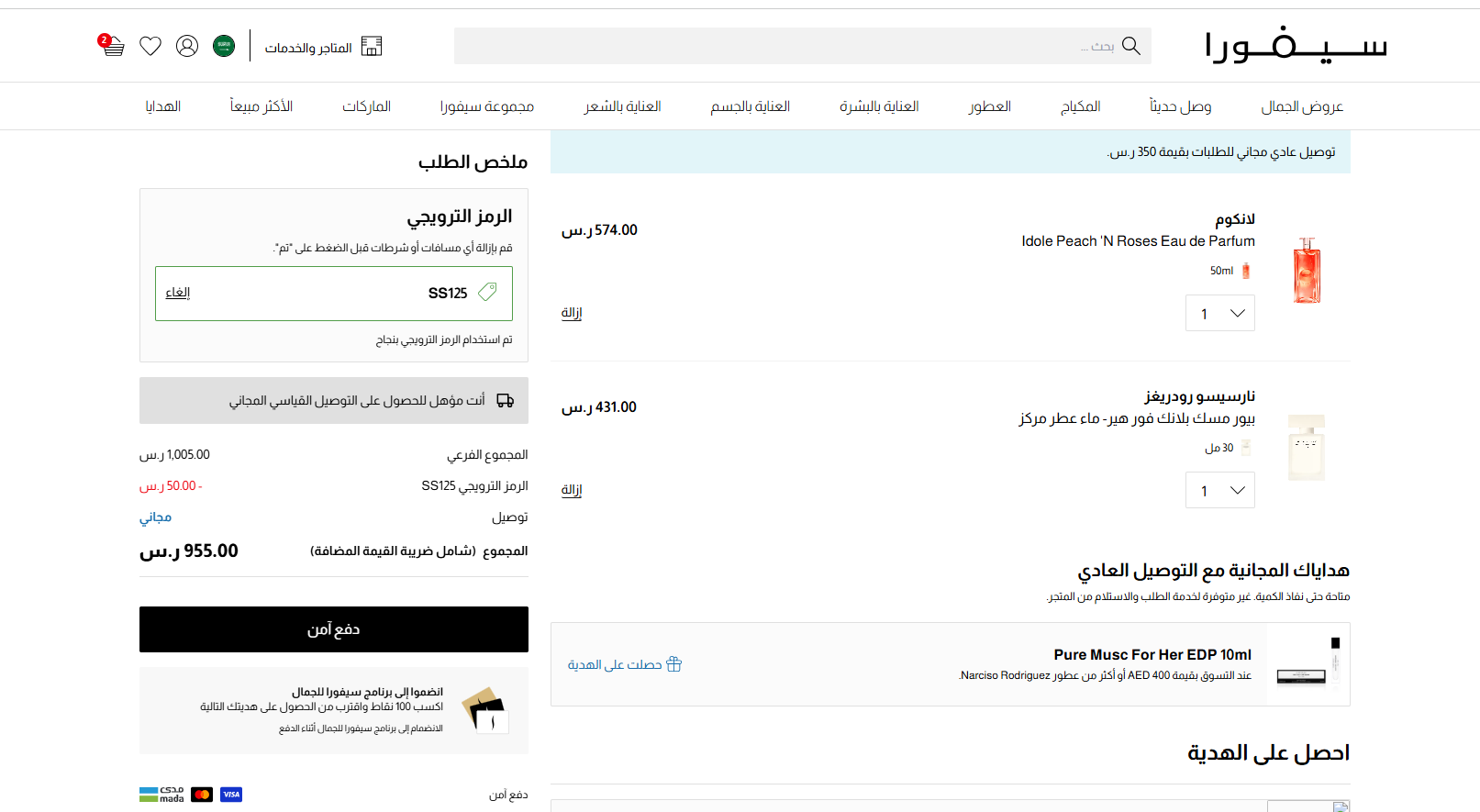This screenshot has width=1480, height=812.
Task: Go to Sephora logo home page
Action: [1296, 45]
